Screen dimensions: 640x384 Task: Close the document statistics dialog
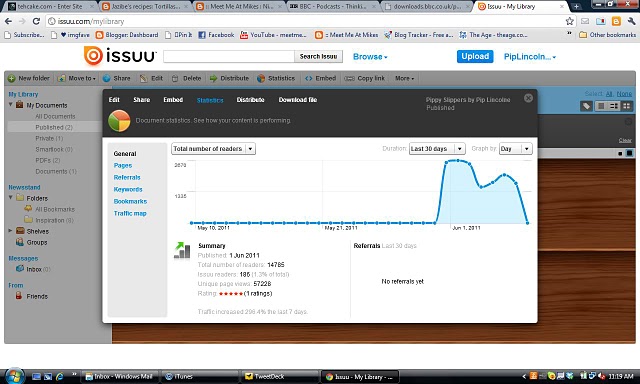528,98
